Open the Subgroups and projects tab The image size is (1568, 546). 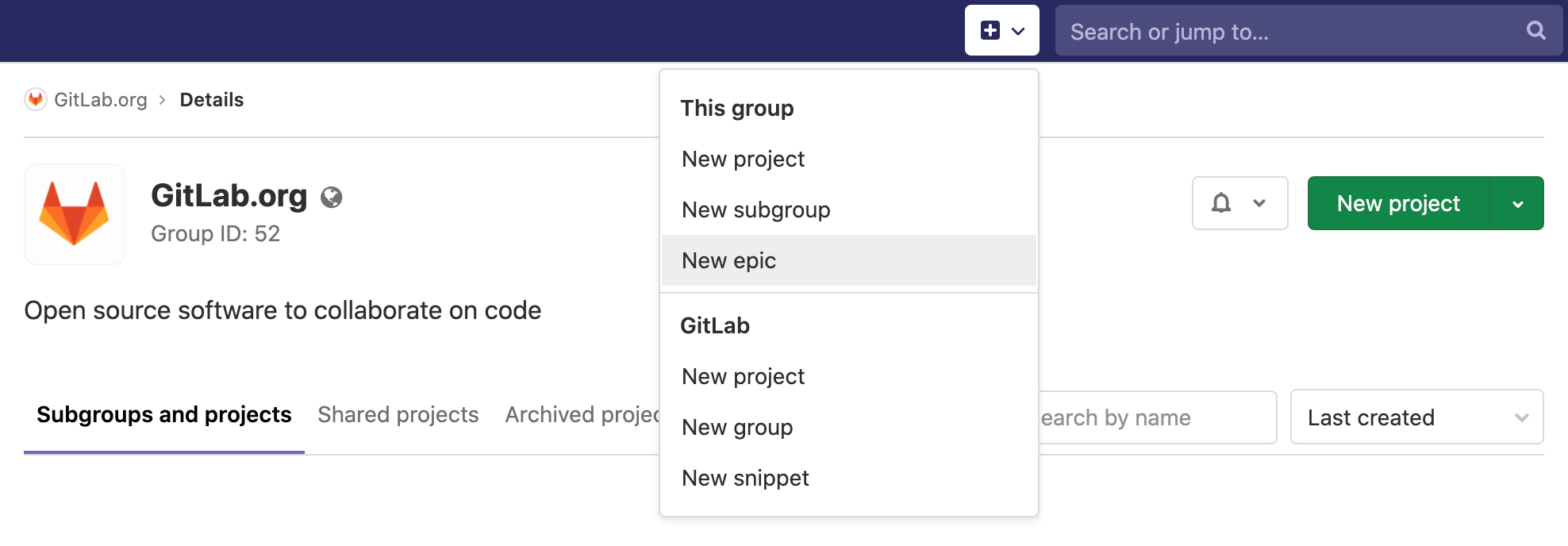(164, 414)
